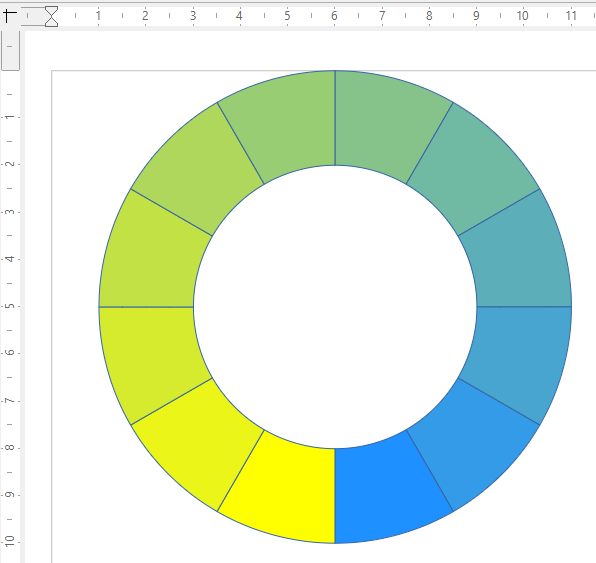596x563 pixels.
Task: Click the tab stop type selector icon
Action: (10, 16)
